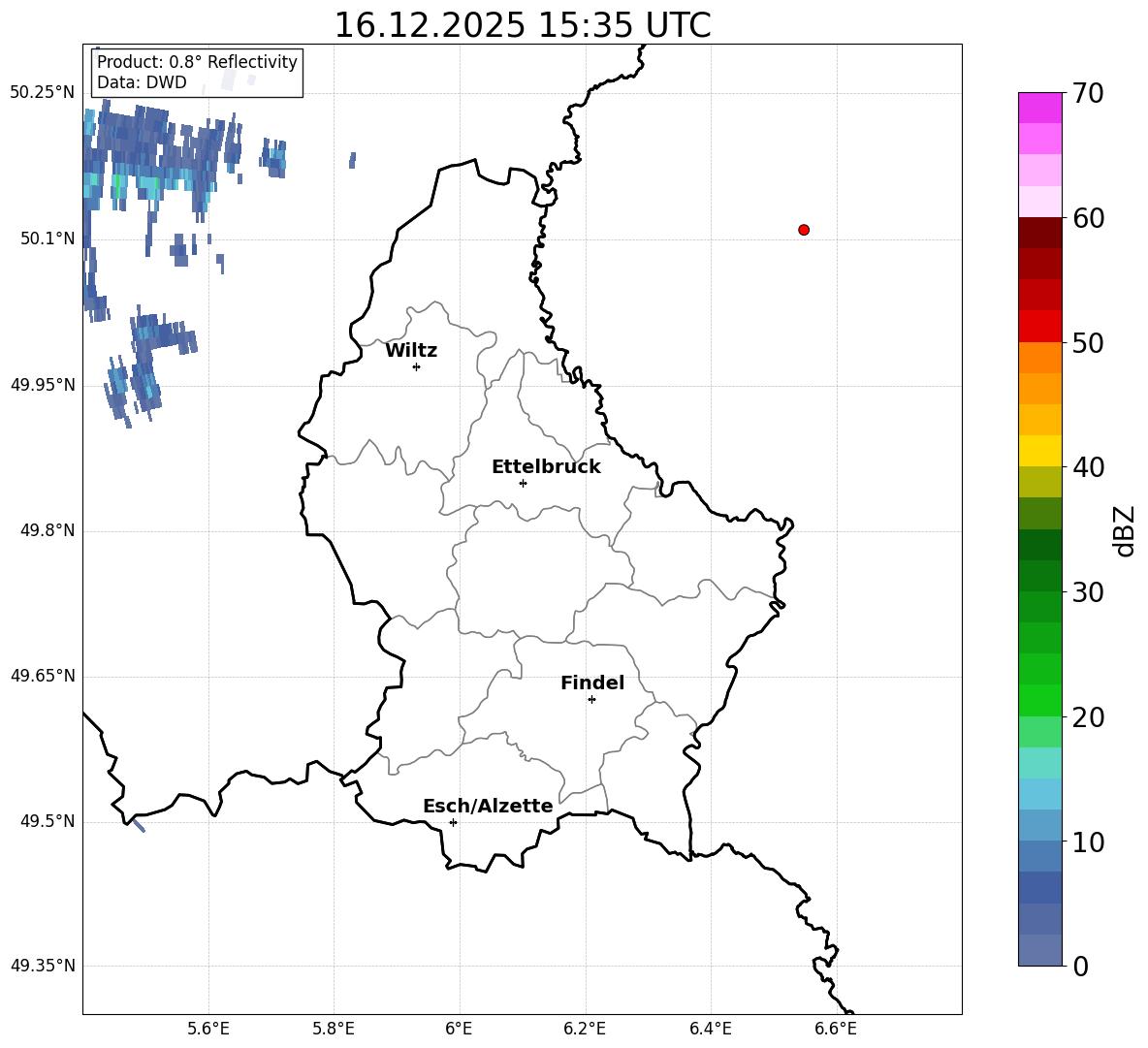Click the 49.95°N latitude label
This screenshot has height=1048, width=1148.
43,385
